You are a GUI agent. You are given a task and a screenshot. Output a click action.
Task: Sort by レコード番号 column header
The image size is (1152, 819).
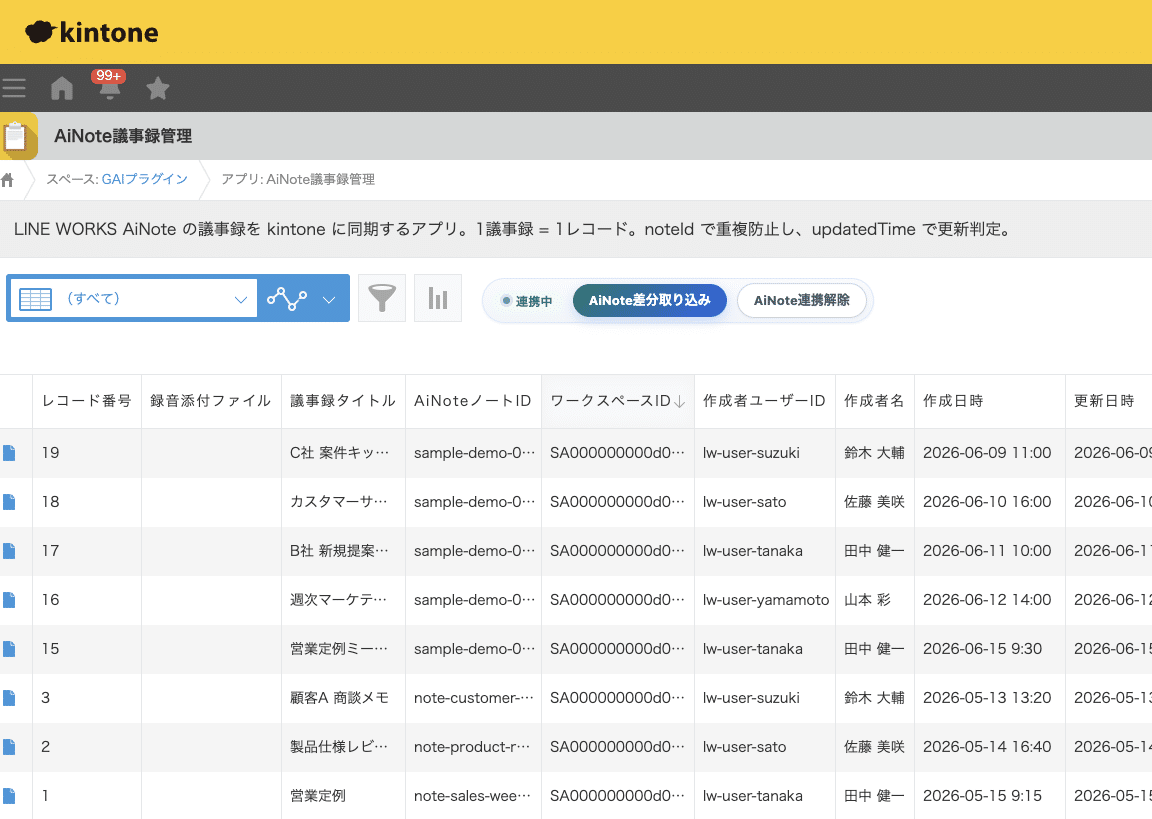[87, 401]
